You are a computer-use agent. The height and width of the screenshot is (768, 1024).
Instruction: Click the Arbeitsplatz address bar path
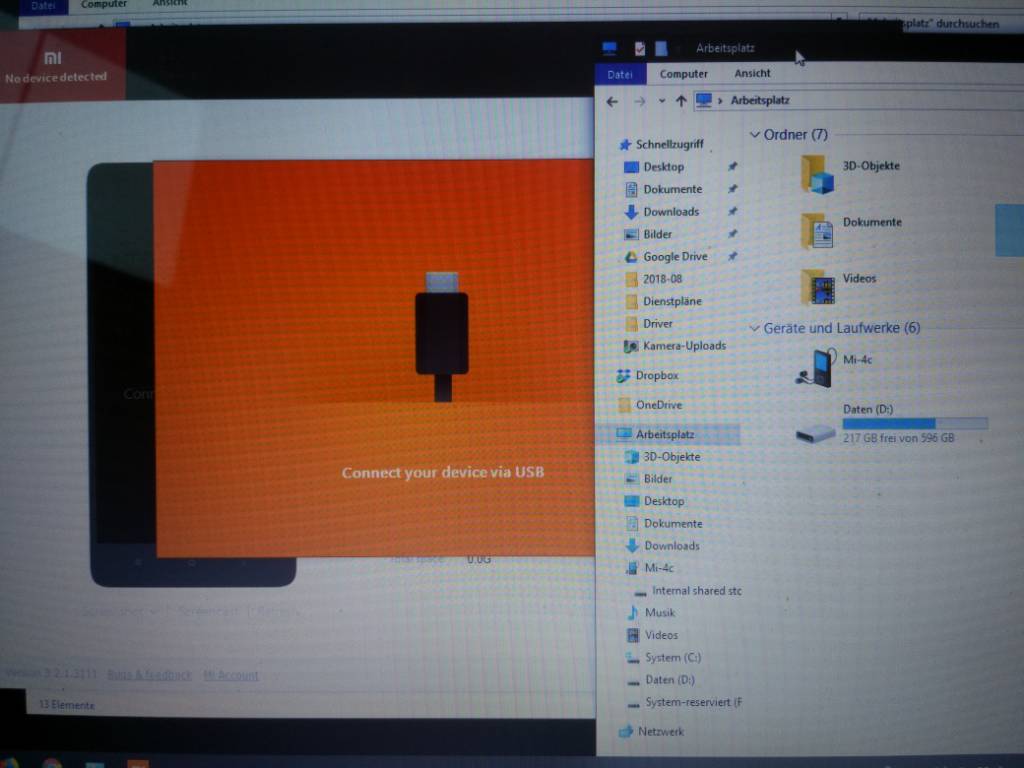tap(760, 101)
